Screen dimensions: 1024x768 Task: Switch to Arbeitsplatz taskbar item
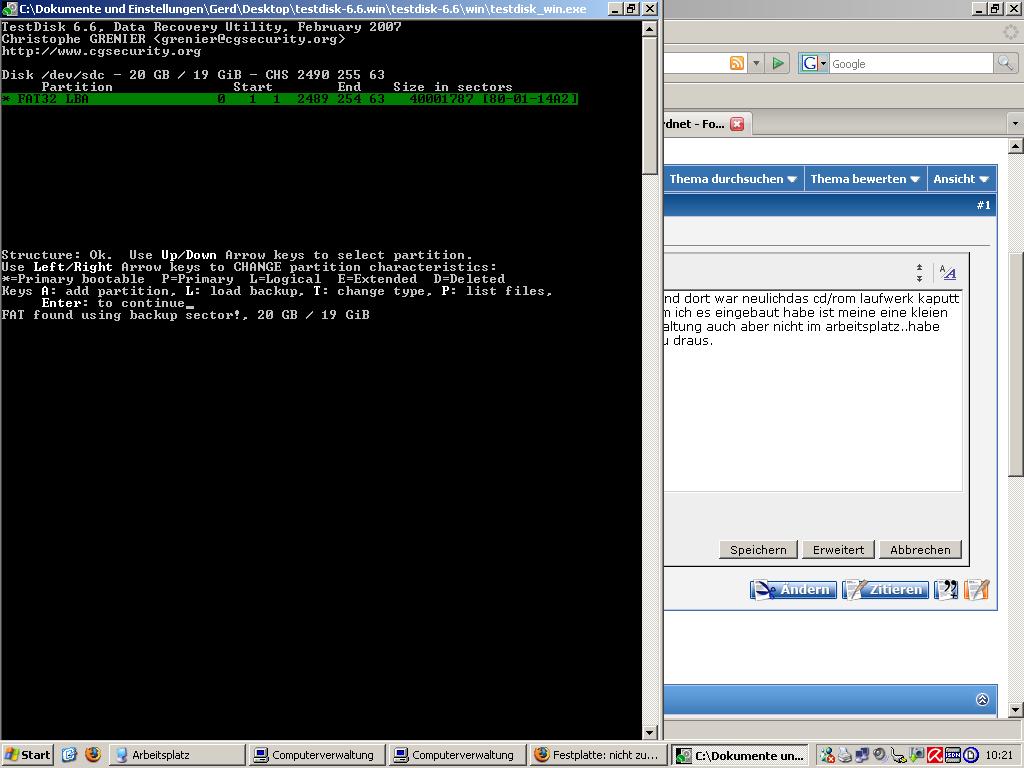(176, 755)
